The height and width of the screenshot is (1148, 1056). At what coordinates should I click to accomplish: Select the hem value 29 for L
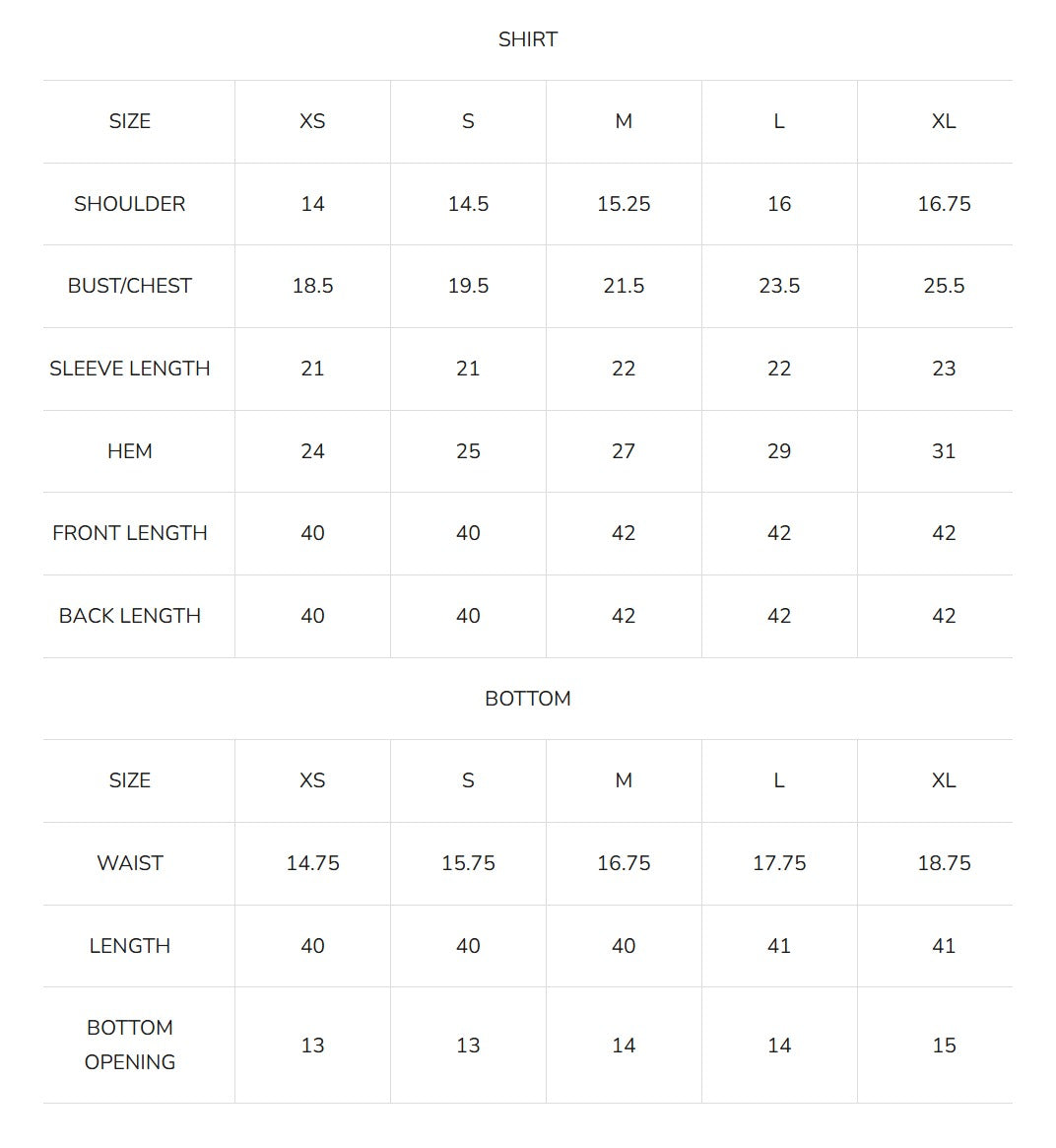click(x=778, y=451)
